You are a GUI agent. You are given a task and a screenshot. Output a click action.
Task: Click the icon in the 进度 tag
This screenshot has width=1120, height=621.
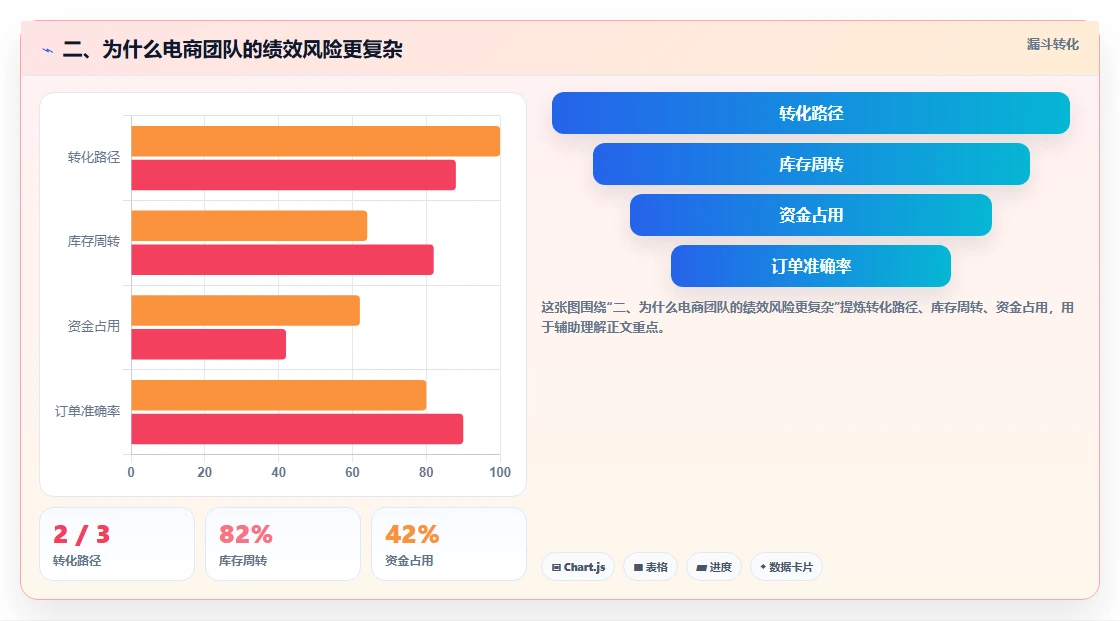701,567
